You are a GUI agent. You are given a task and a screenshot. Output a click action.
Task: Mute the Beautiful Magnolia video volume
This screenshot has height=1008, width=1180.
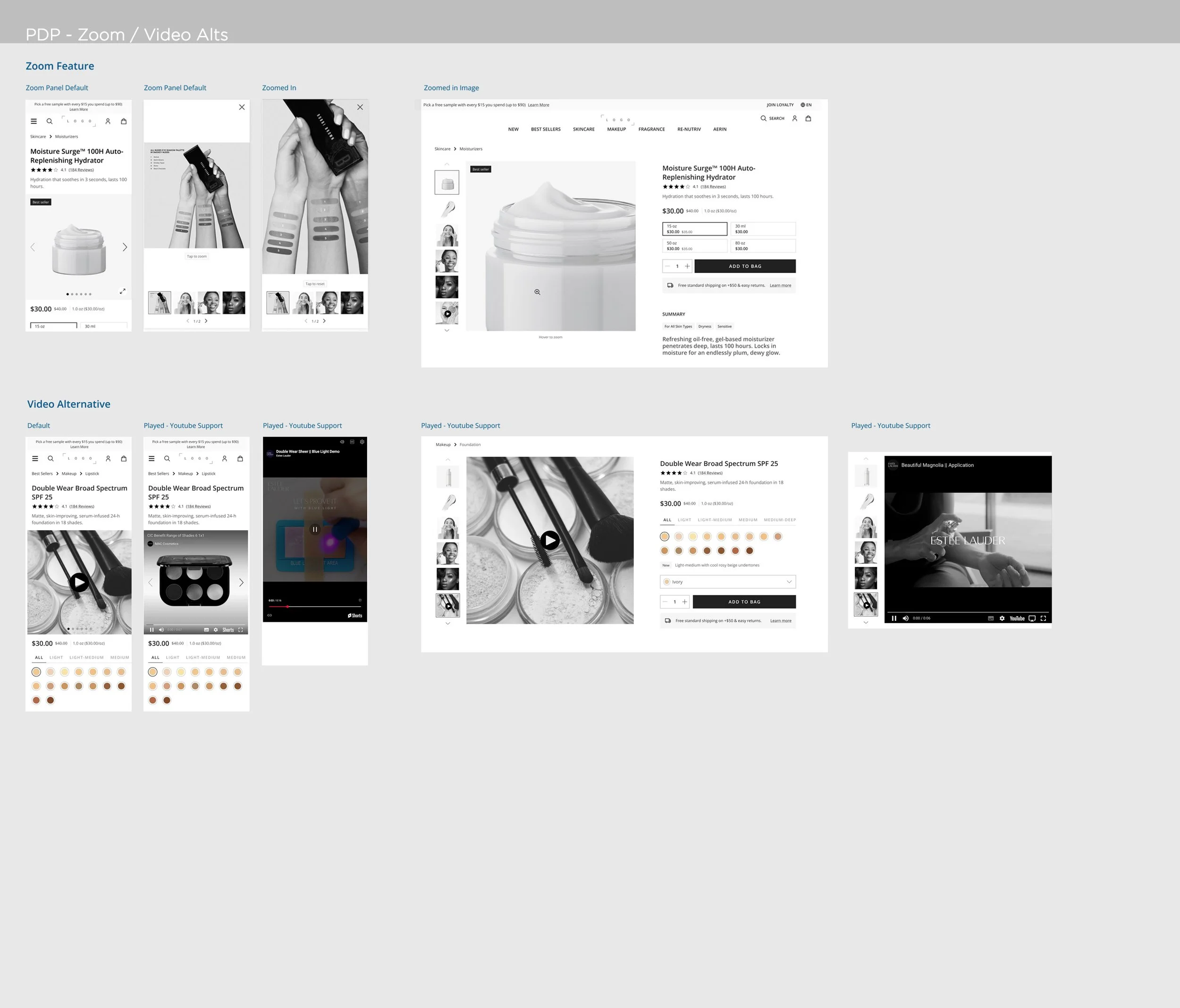click(x=905, y=618)
